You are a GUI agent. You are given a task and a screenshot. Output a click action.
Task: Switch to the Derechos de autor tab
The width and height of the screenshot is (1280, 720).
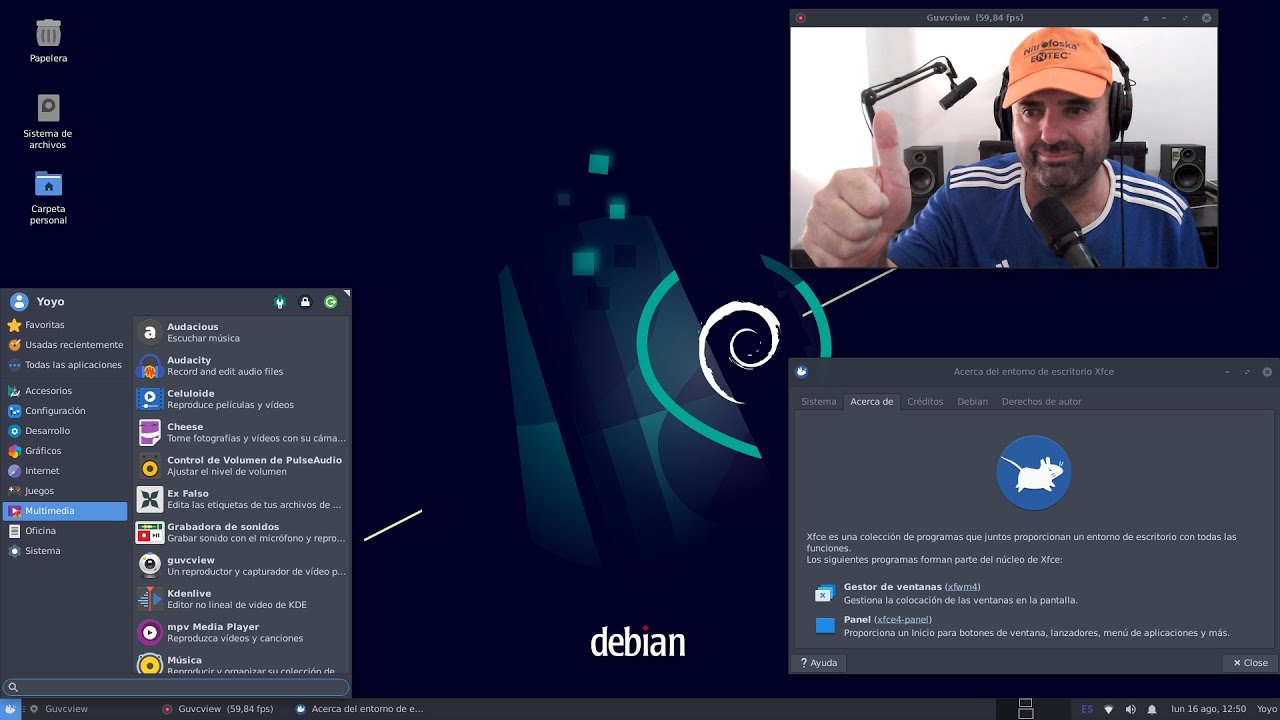click(x=1041, y=401)
